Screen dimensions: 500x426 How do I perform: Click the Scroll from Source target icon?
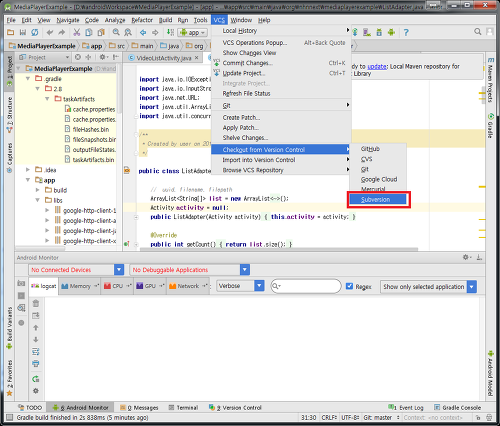pos(78,57)
